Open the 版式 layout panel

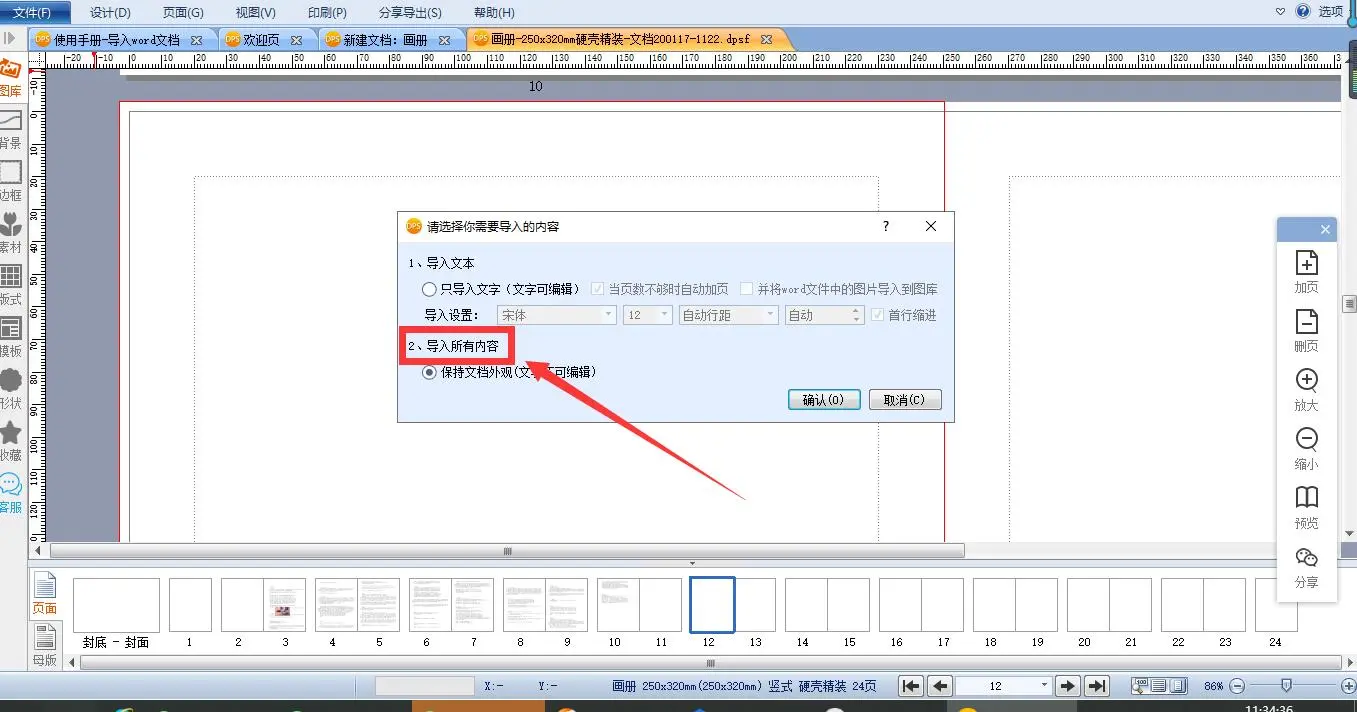10,285
